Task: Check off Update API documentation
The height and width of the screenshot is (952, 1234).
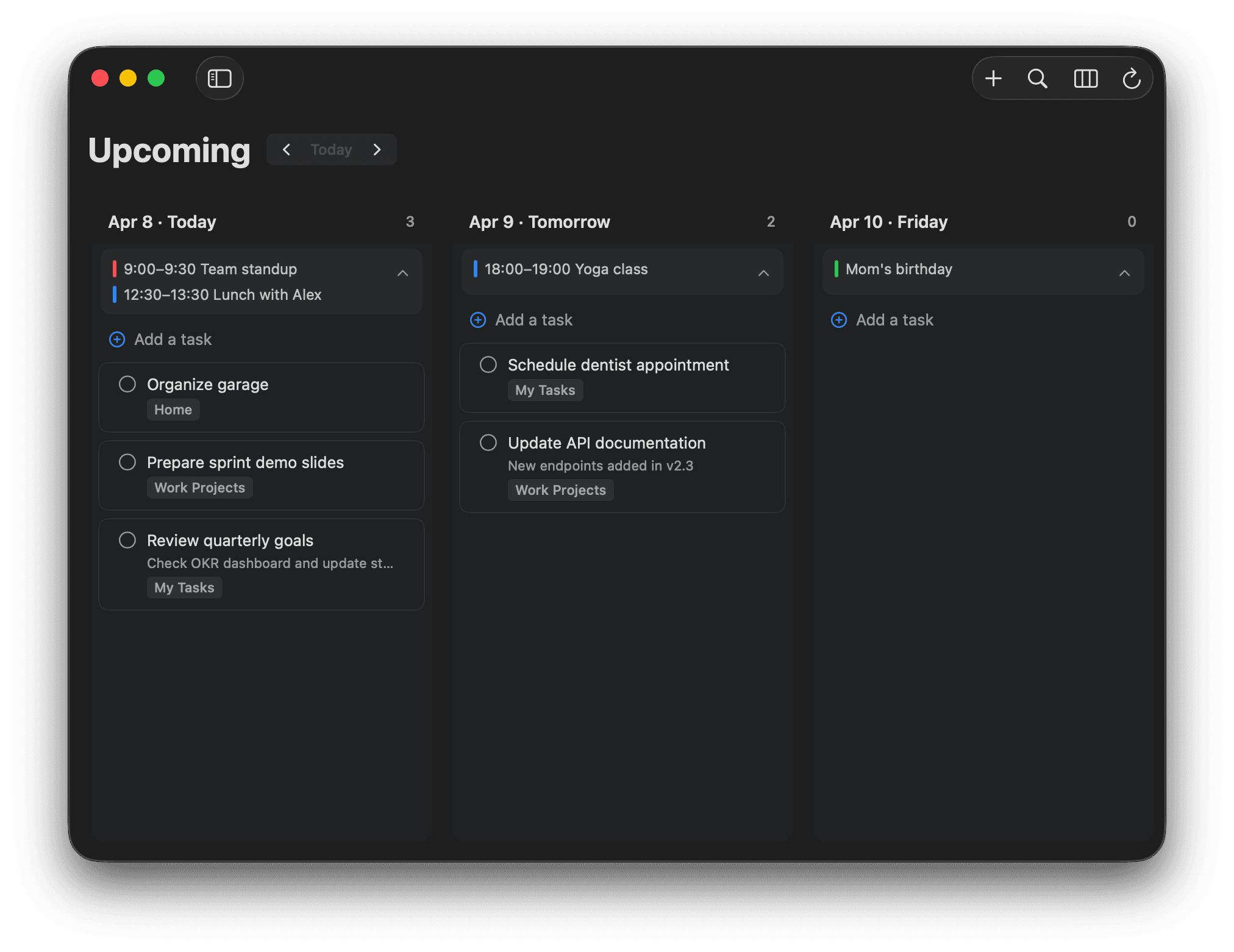Action: point(488,442)
